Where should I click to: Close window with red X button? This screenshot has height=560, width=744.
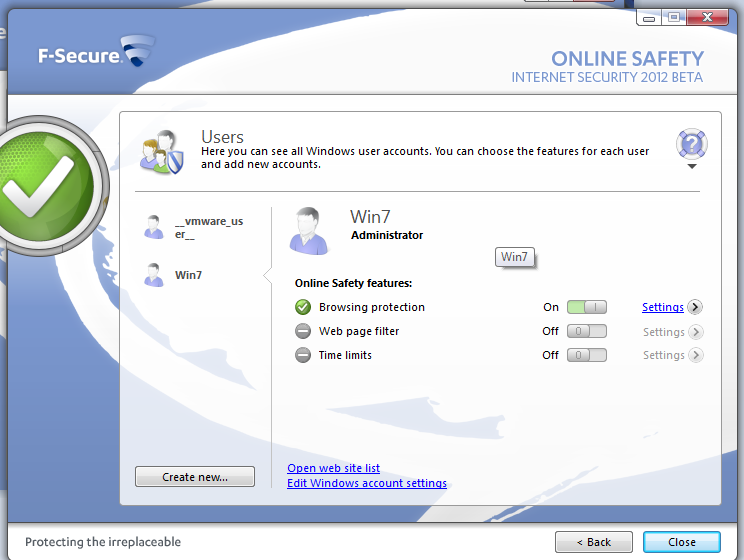pos(707,18)
